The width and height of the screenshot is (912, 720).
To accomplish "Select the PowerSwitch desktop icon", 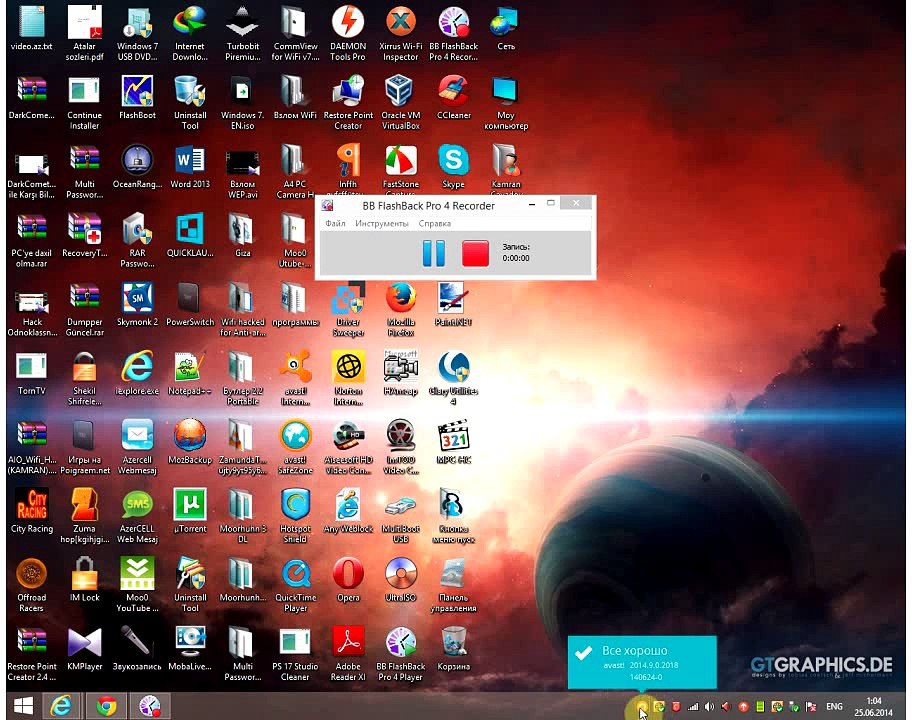I will point(190,304).
